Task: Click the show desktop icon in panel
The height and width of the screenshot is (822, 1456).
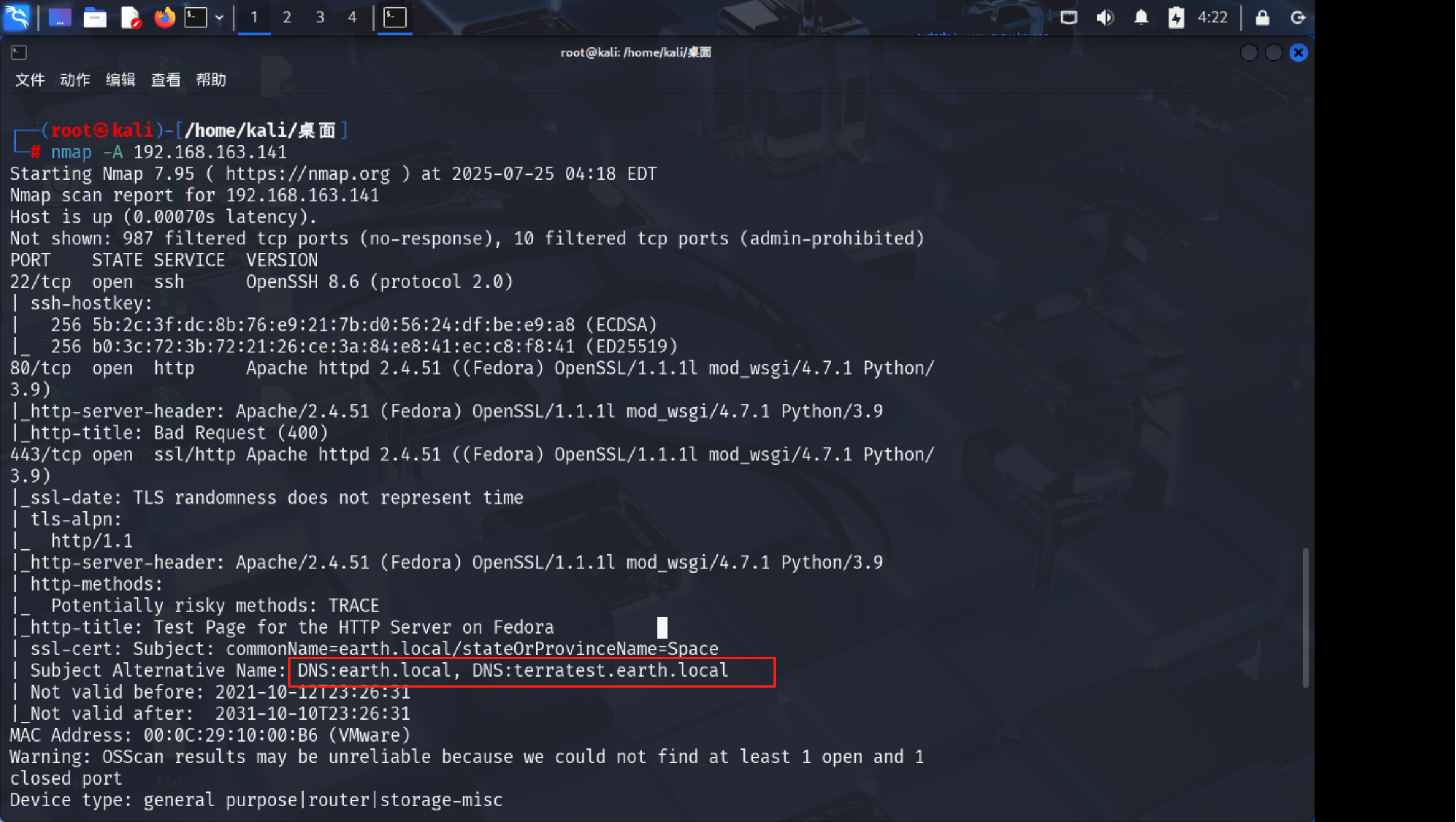Action: pos(60,17)
